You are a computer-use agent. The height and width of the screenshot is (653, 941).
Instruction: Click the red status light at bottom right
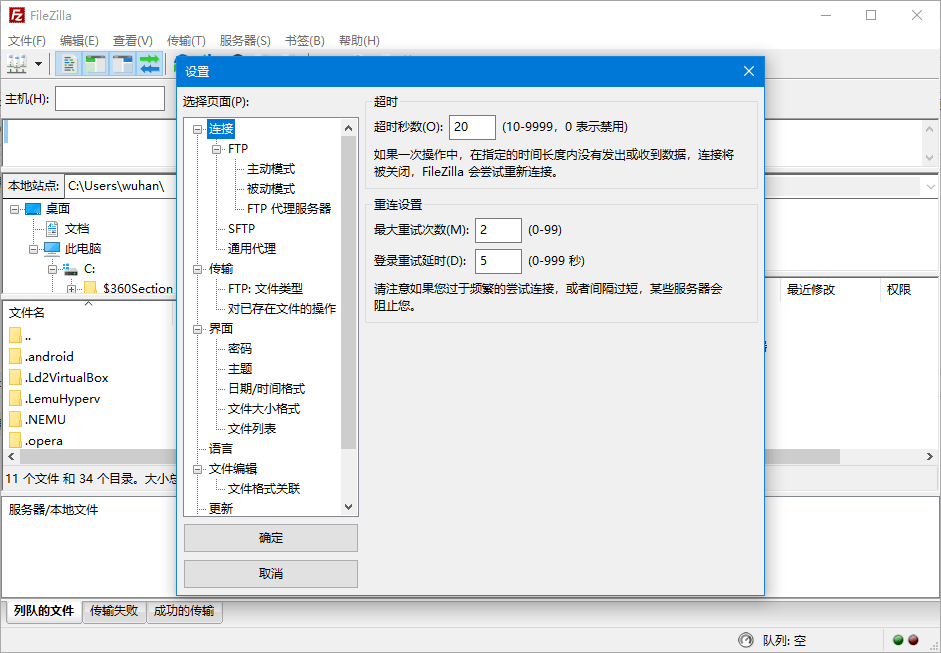[912, 639]
